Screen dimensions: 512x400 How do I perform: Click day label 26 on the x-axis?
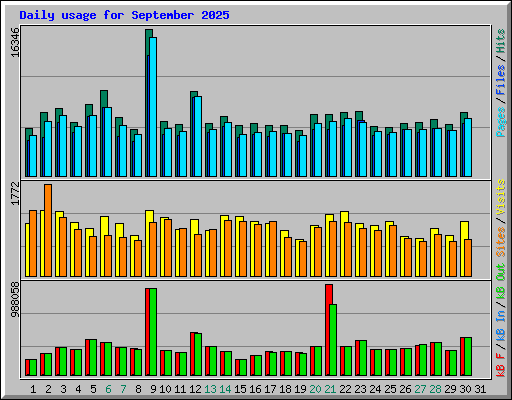[405, 389]
